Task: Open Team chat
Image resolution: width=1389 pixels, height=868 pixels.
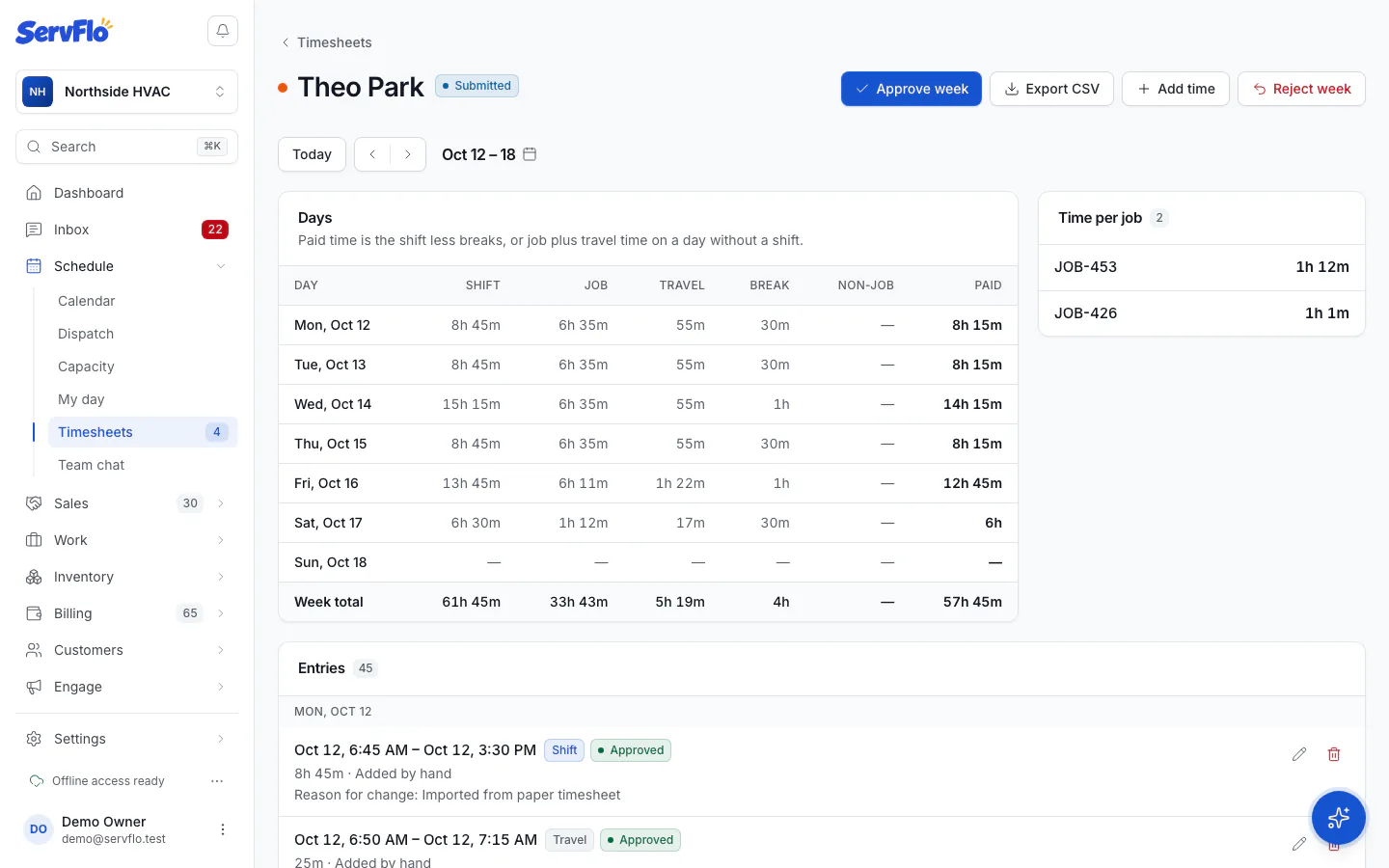Action: 143,465
